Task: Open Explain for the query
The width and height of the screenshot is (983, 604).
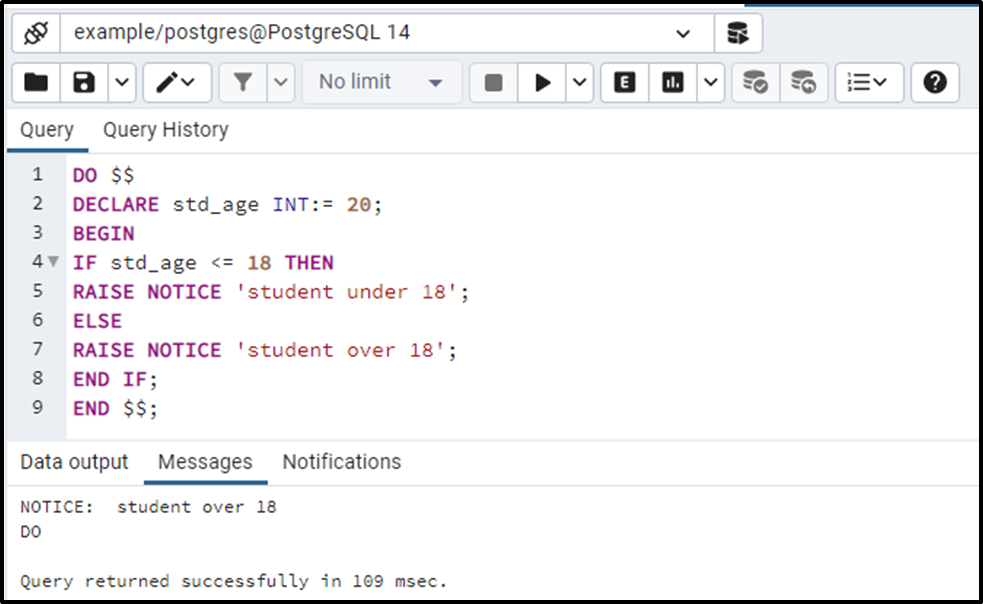Action: [x=624, y=82]
